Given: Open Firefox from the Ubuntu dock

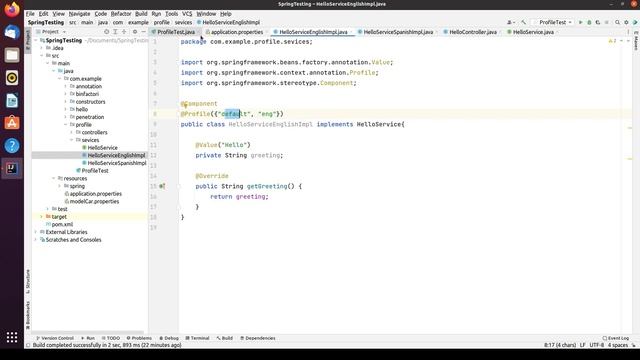Looking at the screenshot, I should [x=12, y=9].
